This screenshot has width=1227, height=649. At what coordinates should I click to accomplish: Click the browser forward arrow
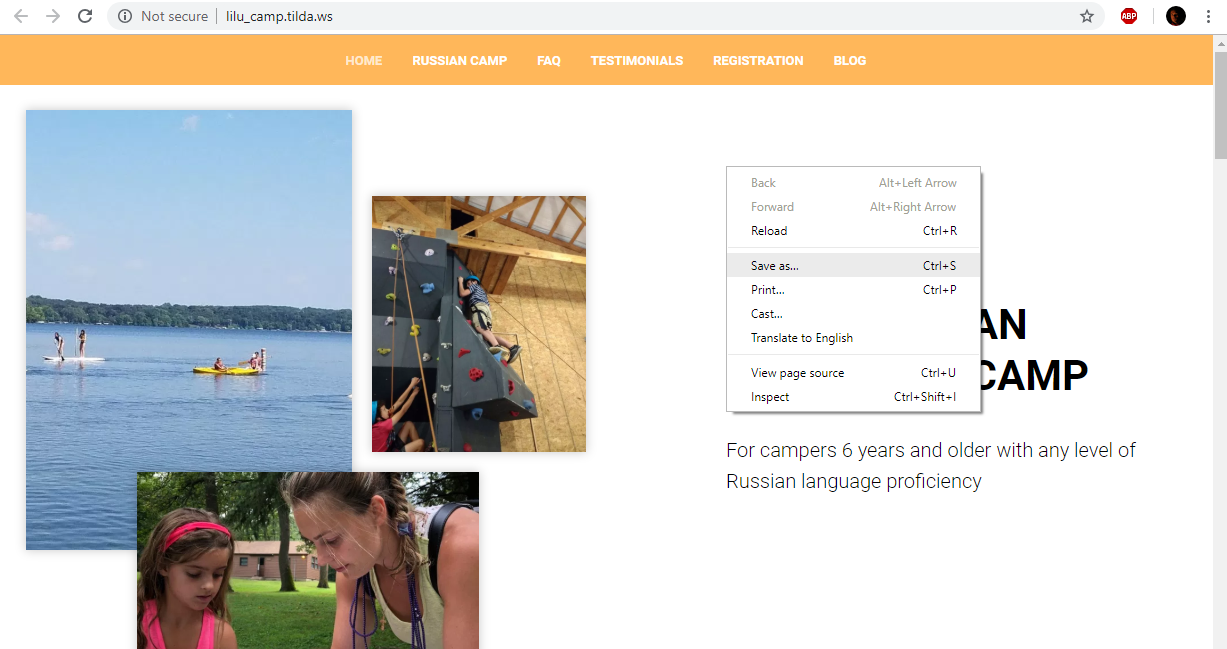pos(53,16)
